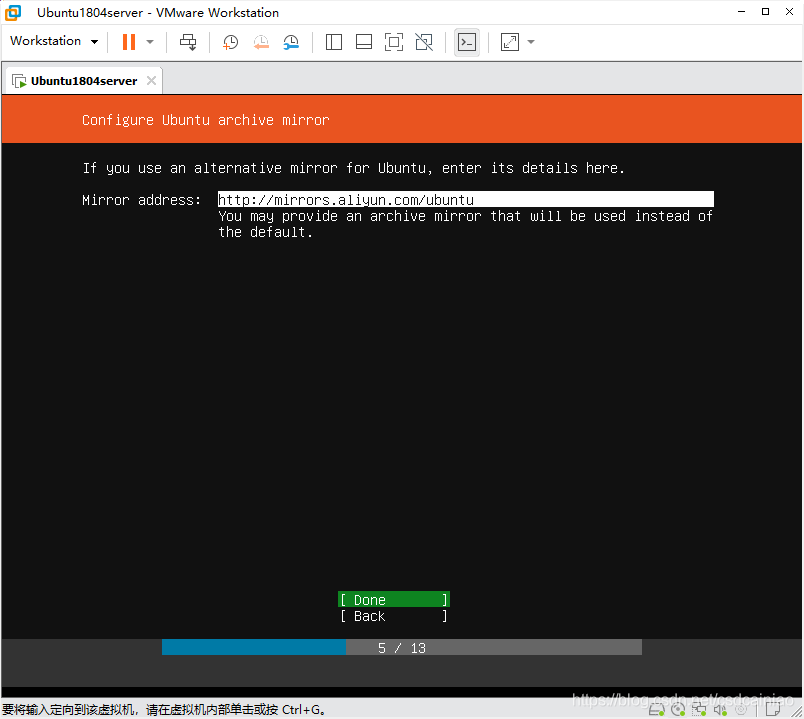Toggle the library sidebar panel

(334, 42)
